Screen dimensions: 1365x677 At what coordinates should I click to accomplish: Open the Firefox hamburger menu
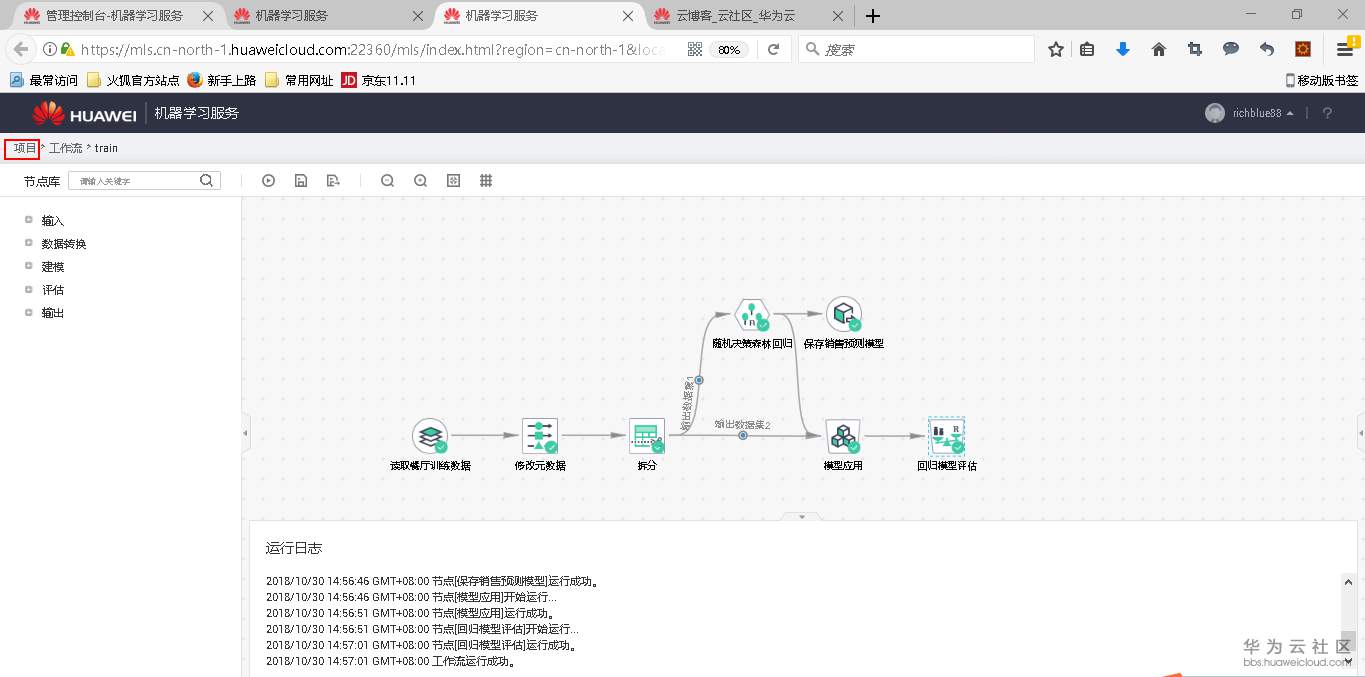[1345, 50]
